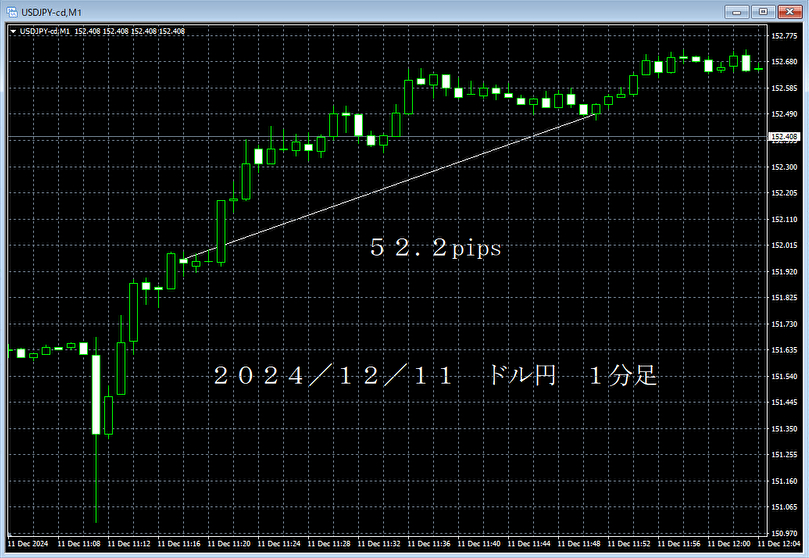
Task: Click price axis label 151.825
Action: pos(784,298)
